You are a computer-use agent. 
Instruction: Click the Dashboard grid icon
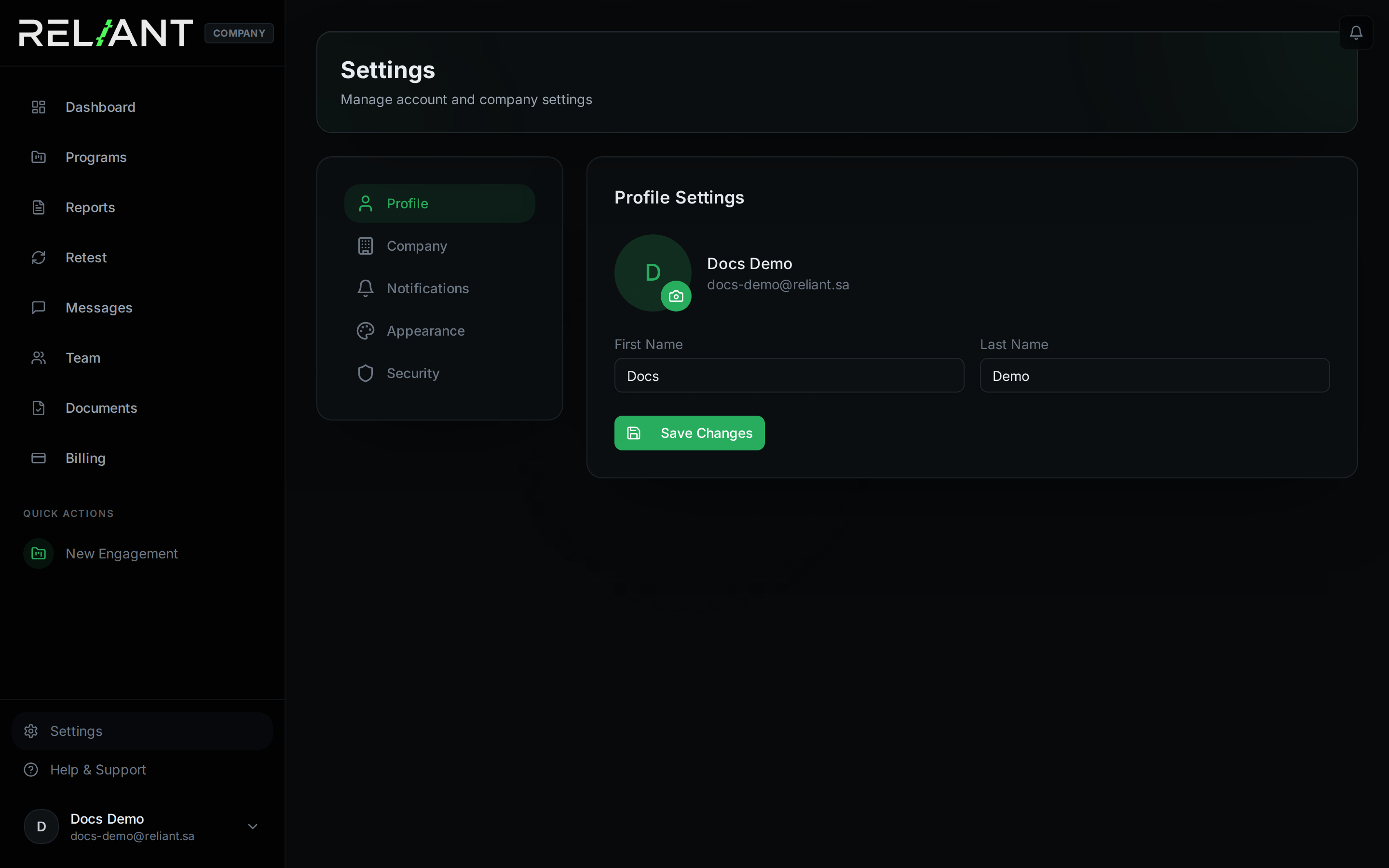coord(39,108)
